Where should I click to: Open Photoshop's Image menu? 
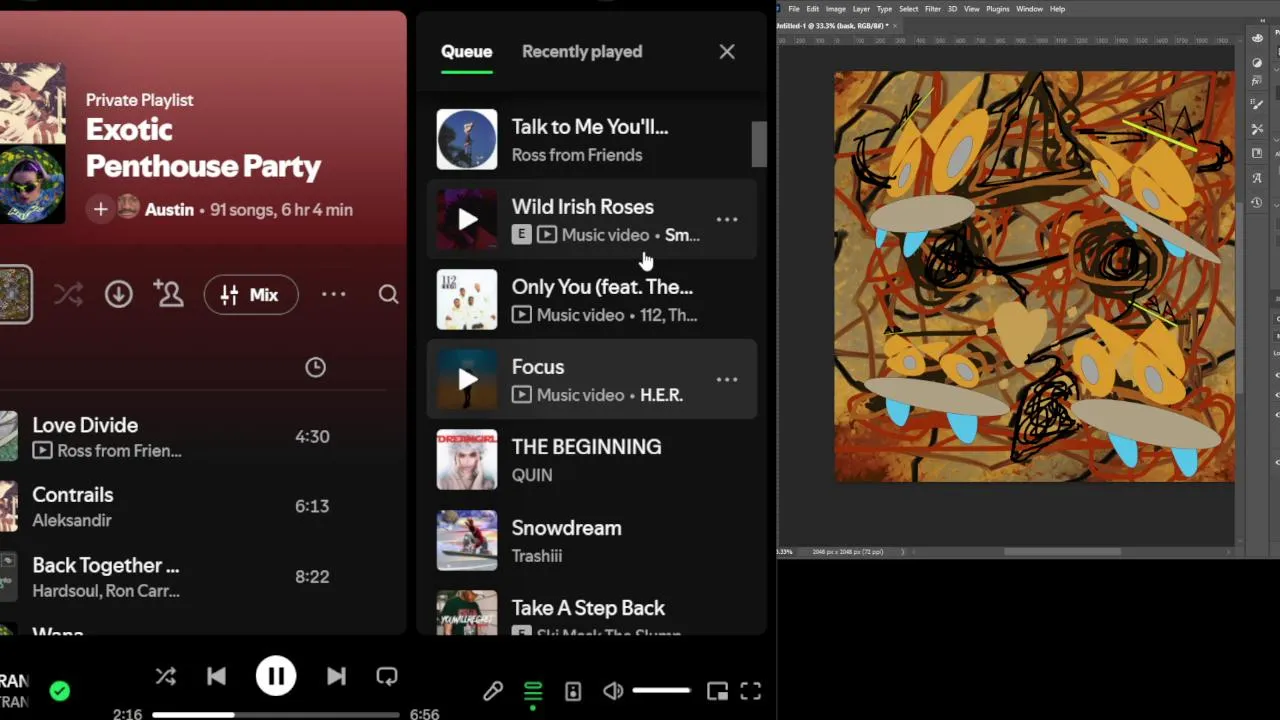pos(836,9)
